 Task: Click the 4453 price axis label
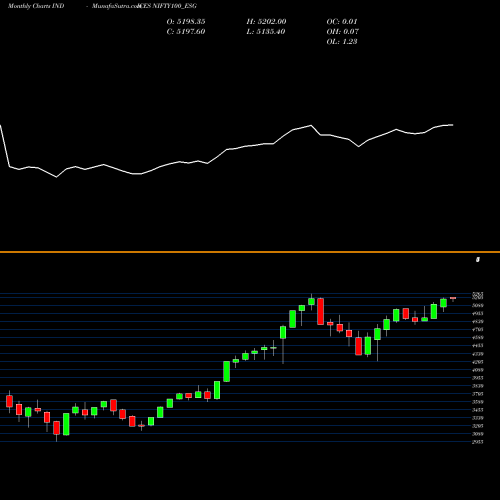tap(478, 346)
